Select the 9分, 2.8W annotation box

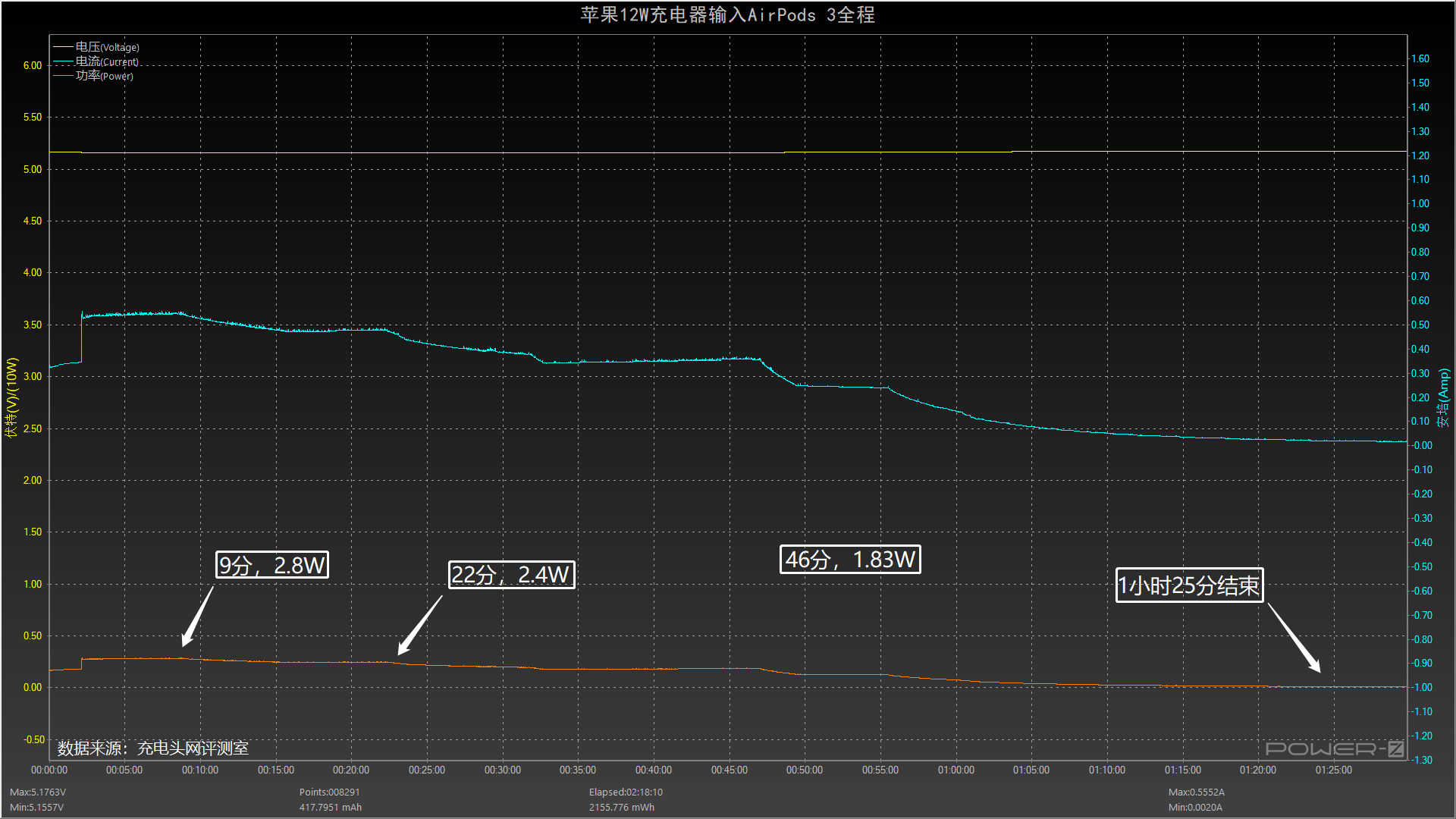pyautogui.click(x=271, y=565)
